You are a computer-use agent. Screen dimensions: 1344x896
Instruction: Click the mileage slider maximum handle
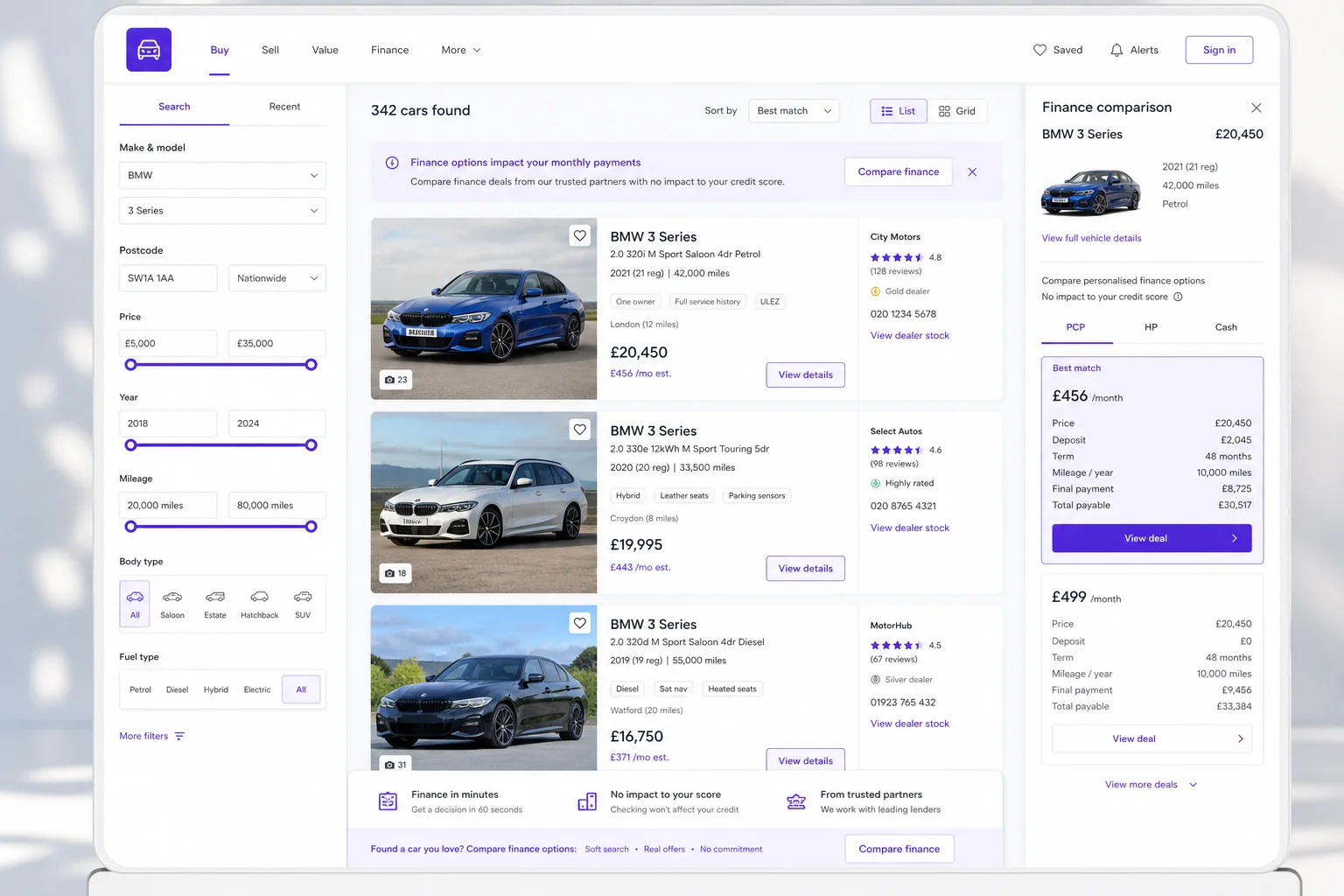point(311,527)
